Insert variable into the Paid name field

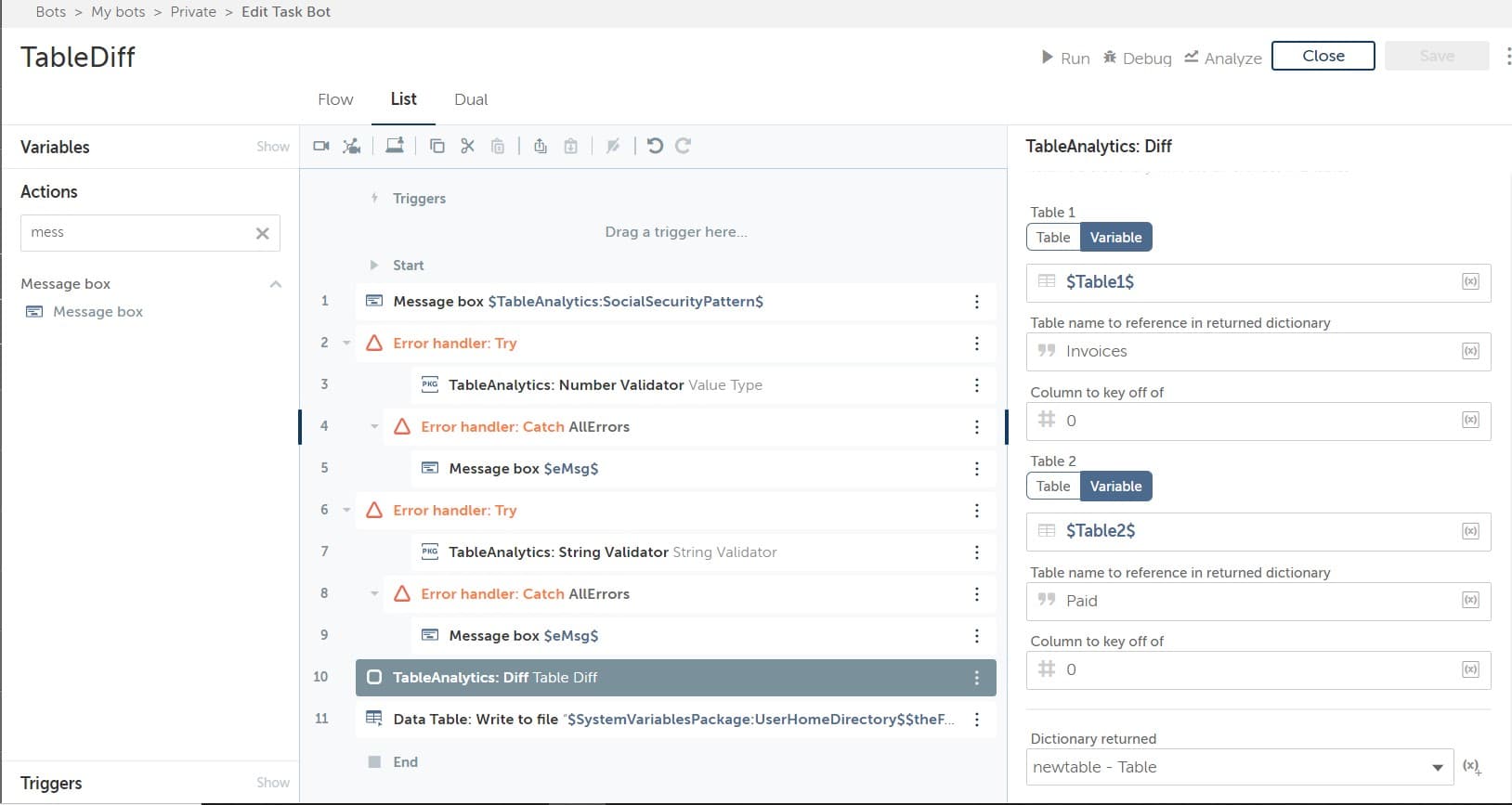pyautogui.click(x=1470, y=601)
